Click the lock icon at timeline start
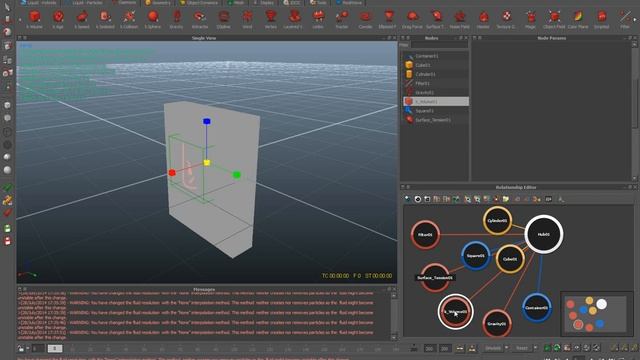Image resolution: width=640 pixels, height=360 pixels. [21, 348]
